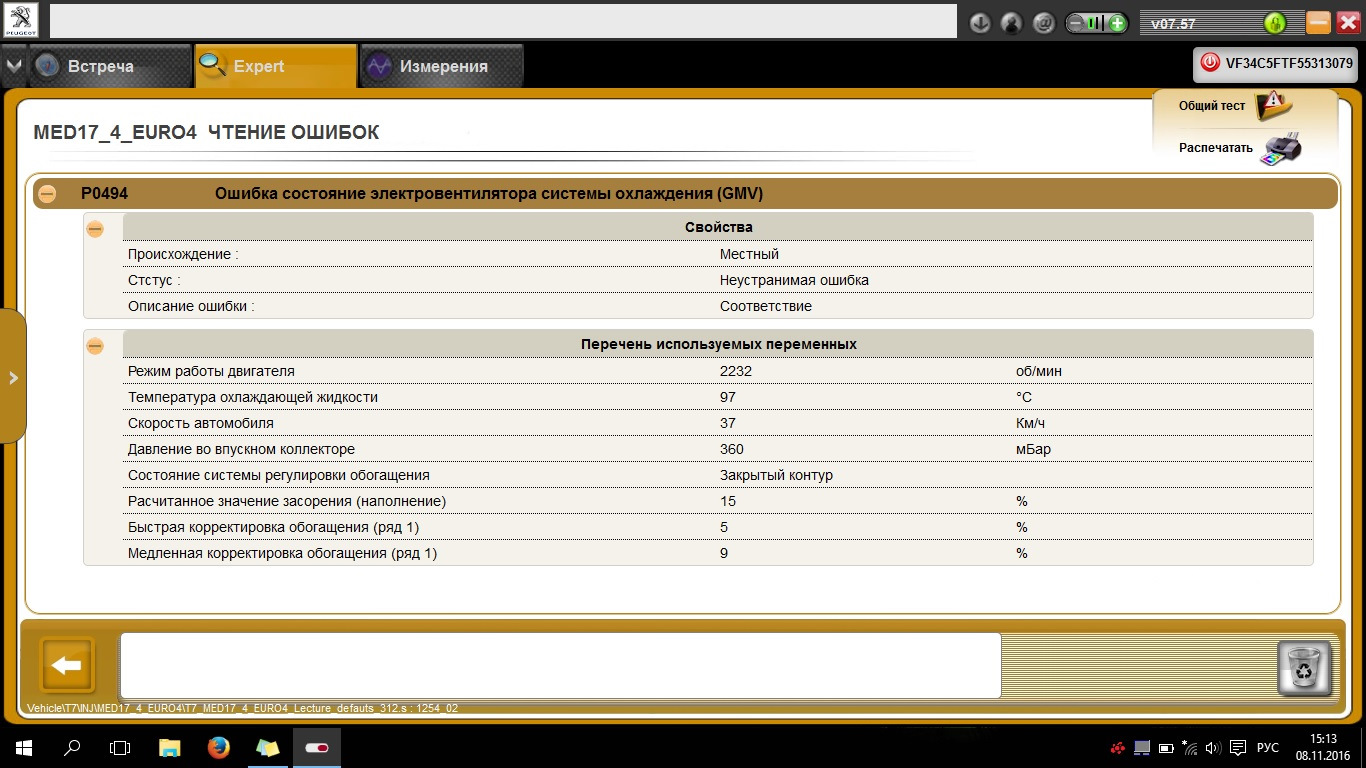
Task: Click status value Неустранимая ошибка
Action: point(794,280)
